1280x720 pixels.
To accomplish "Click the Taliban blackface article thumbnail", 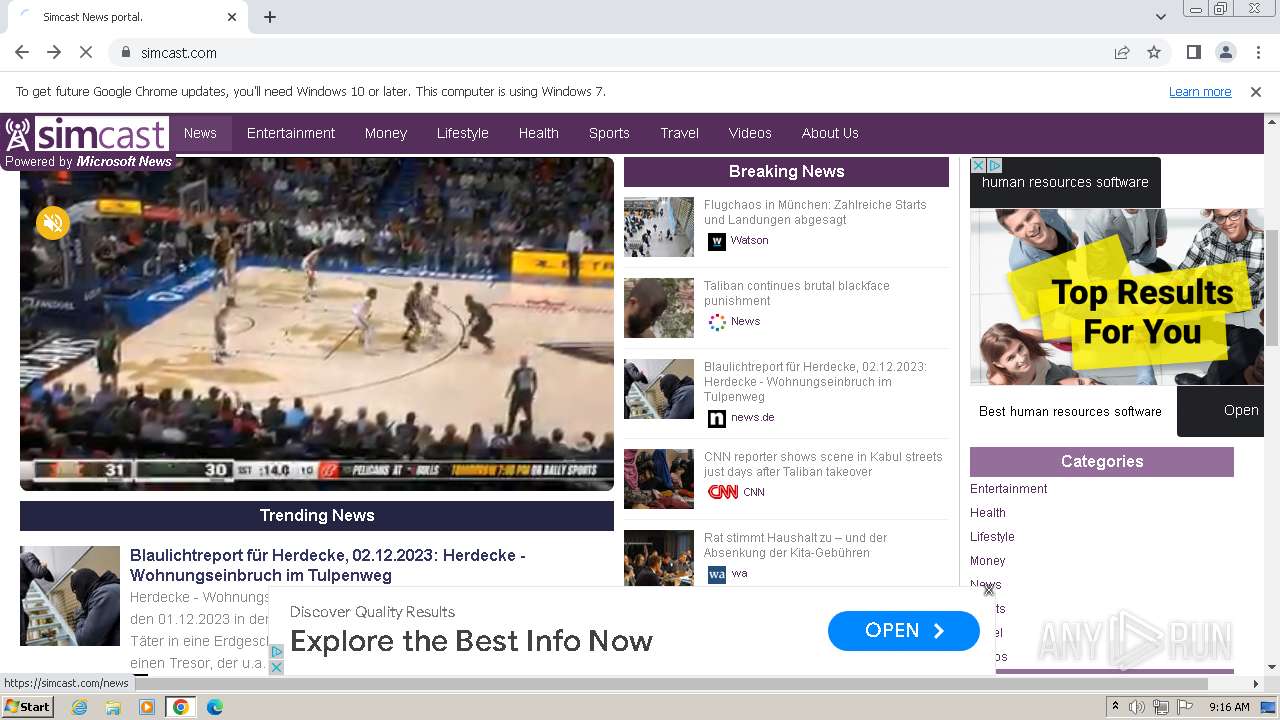I will tap(659, 308).
